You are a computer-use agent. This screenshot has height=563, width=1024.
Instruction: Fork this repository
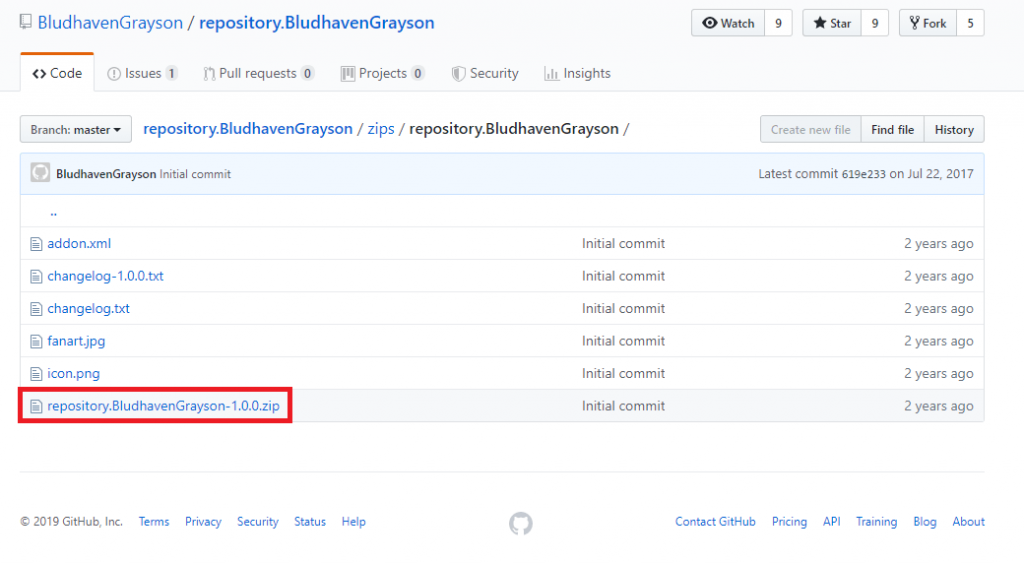(x=928, y=23)
